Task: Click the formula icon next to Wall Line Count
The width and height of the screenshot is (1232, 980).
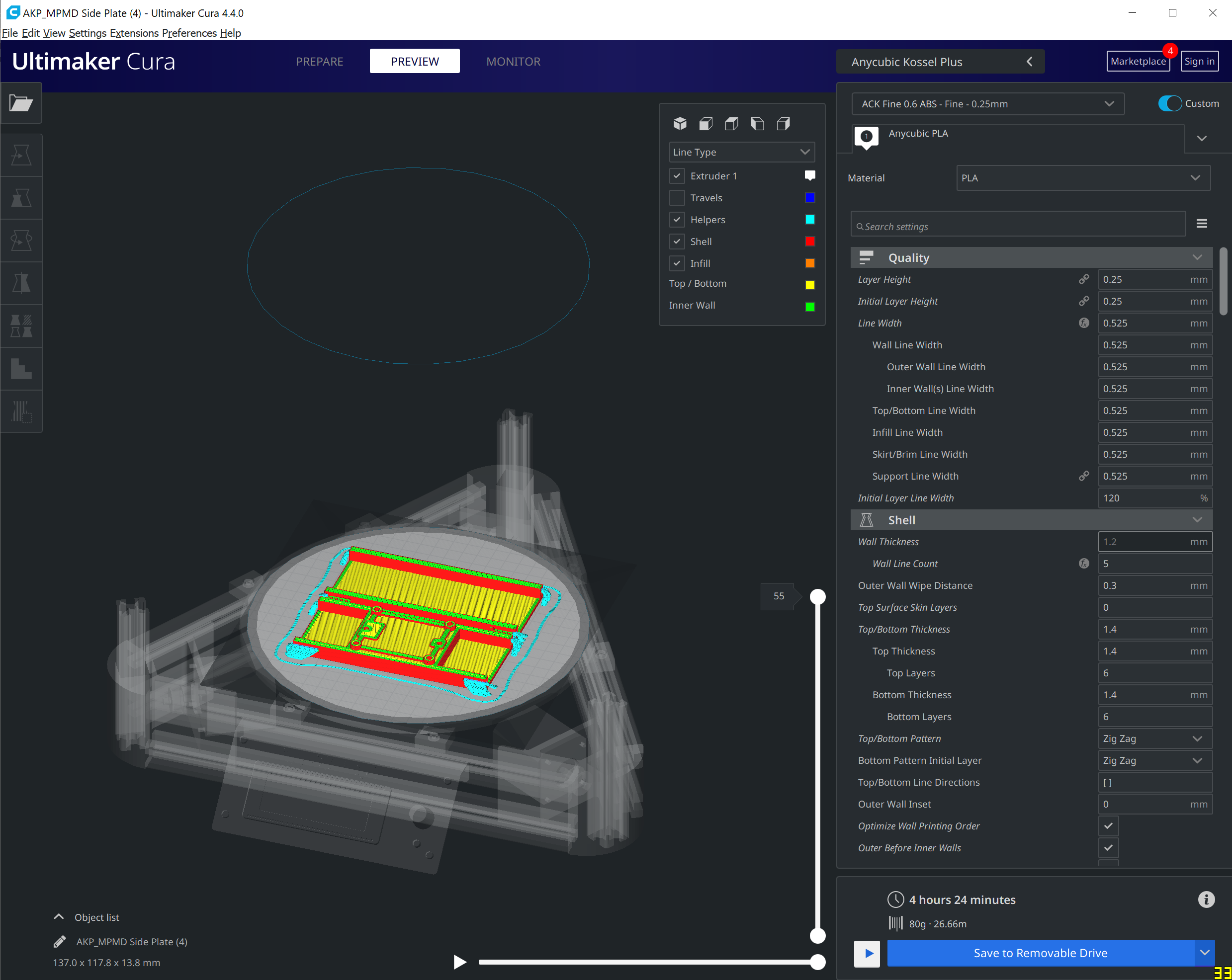Action: (1083, 564)
